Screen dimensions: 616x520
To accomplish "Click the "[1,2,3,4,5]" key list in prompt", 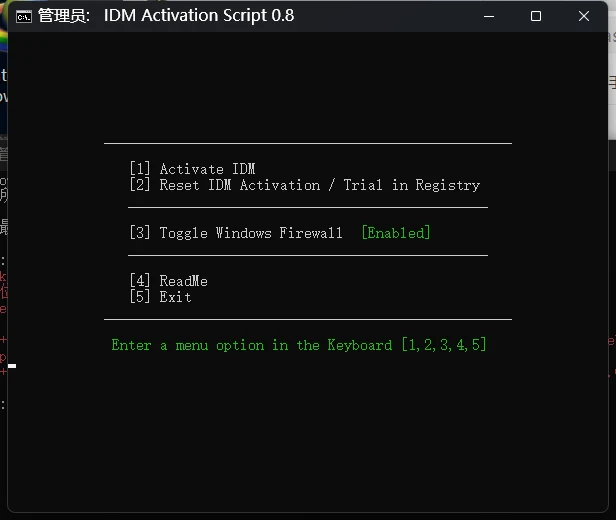I will pos(443,345).
